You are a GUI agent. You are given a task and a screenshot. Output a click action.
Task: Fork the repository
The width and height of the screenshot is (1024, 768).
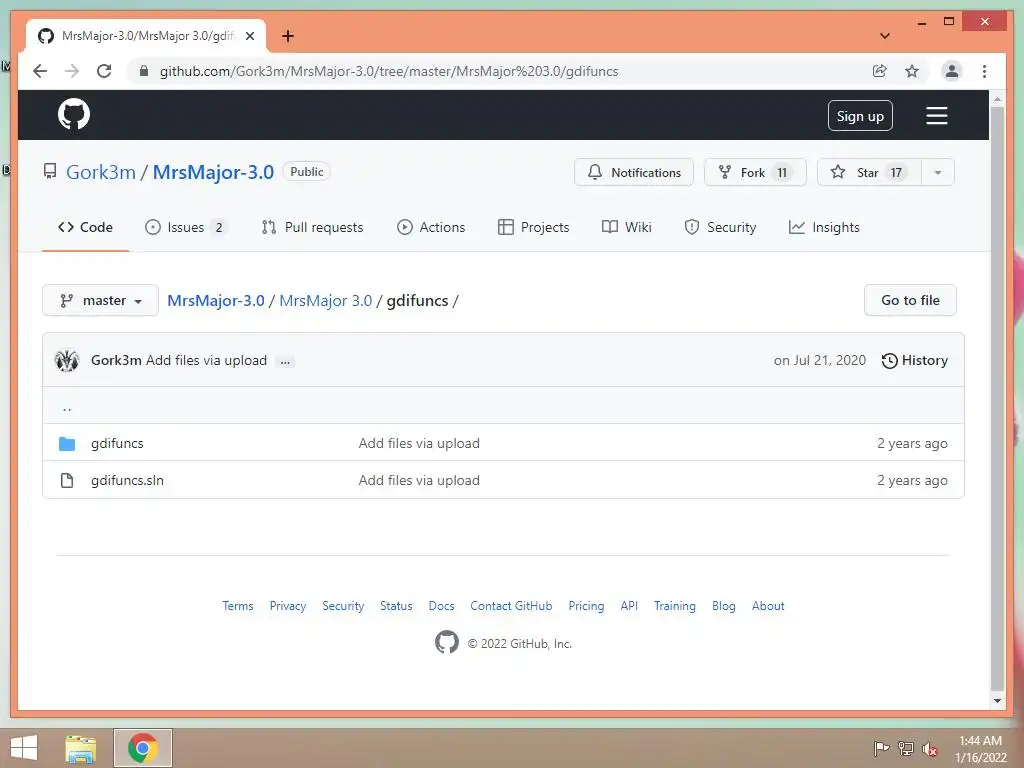point(755,172)
